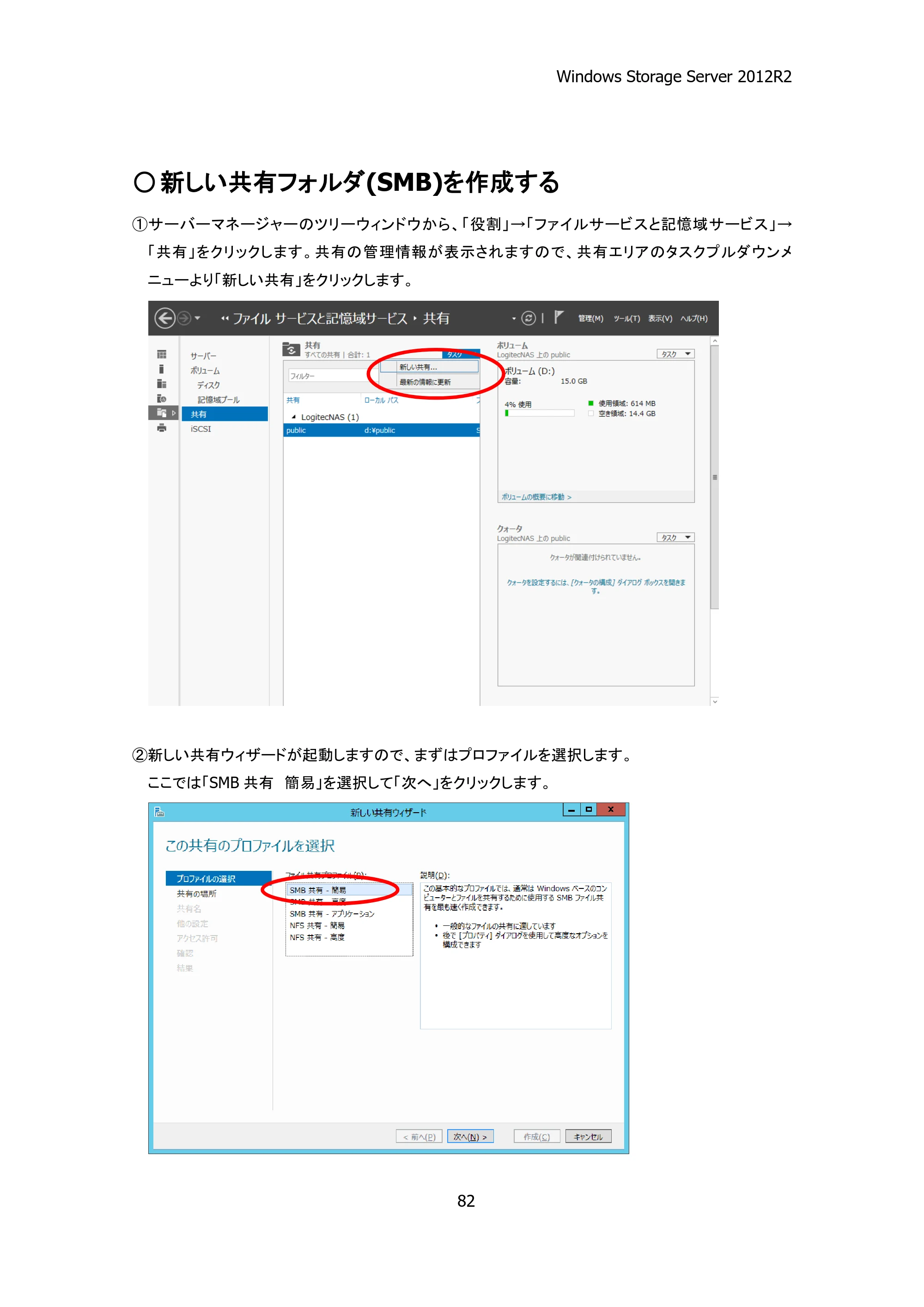Open the dropdown arrow beside refresh icon
Viewport: 924px width, 1307px height.
514,318
